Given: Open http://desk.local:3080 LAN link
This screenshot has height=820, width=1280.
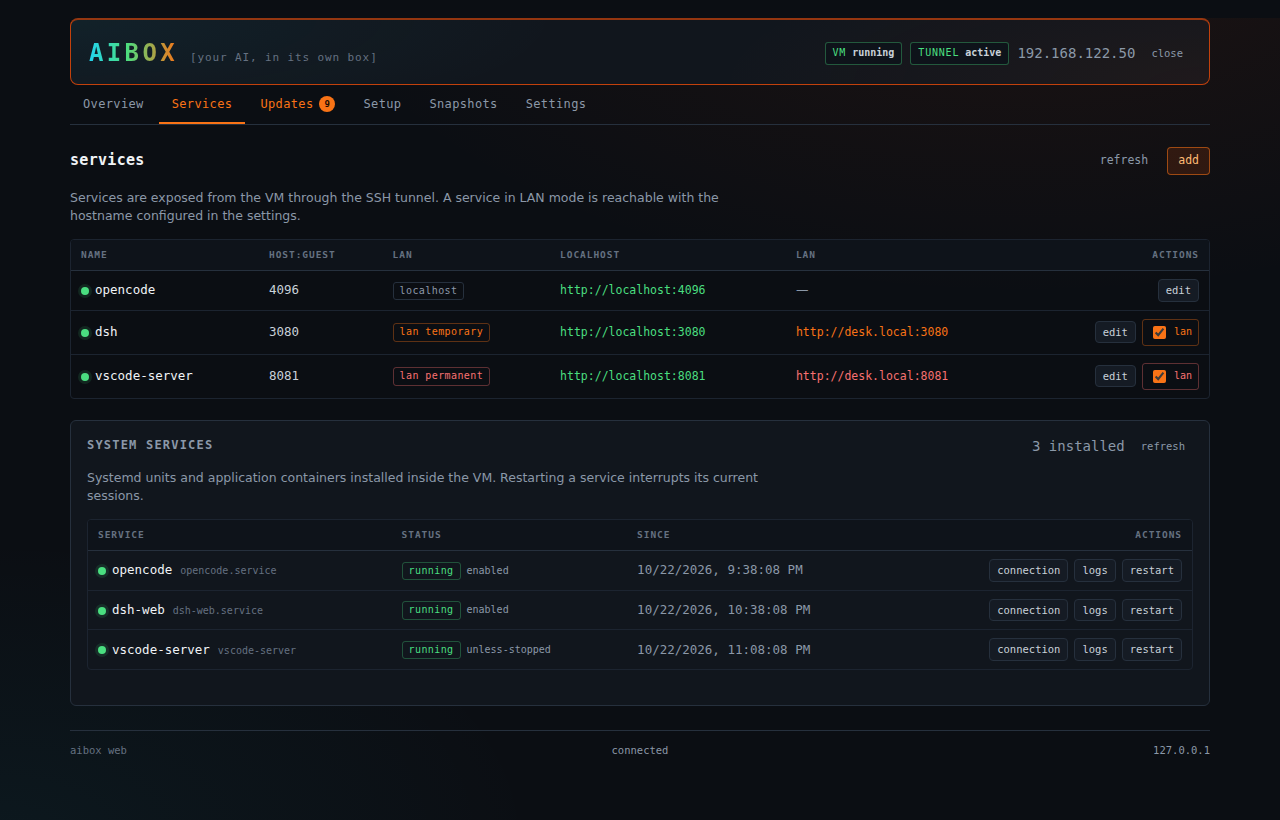Looking at the screenshot, I should (x=872, y=332).
